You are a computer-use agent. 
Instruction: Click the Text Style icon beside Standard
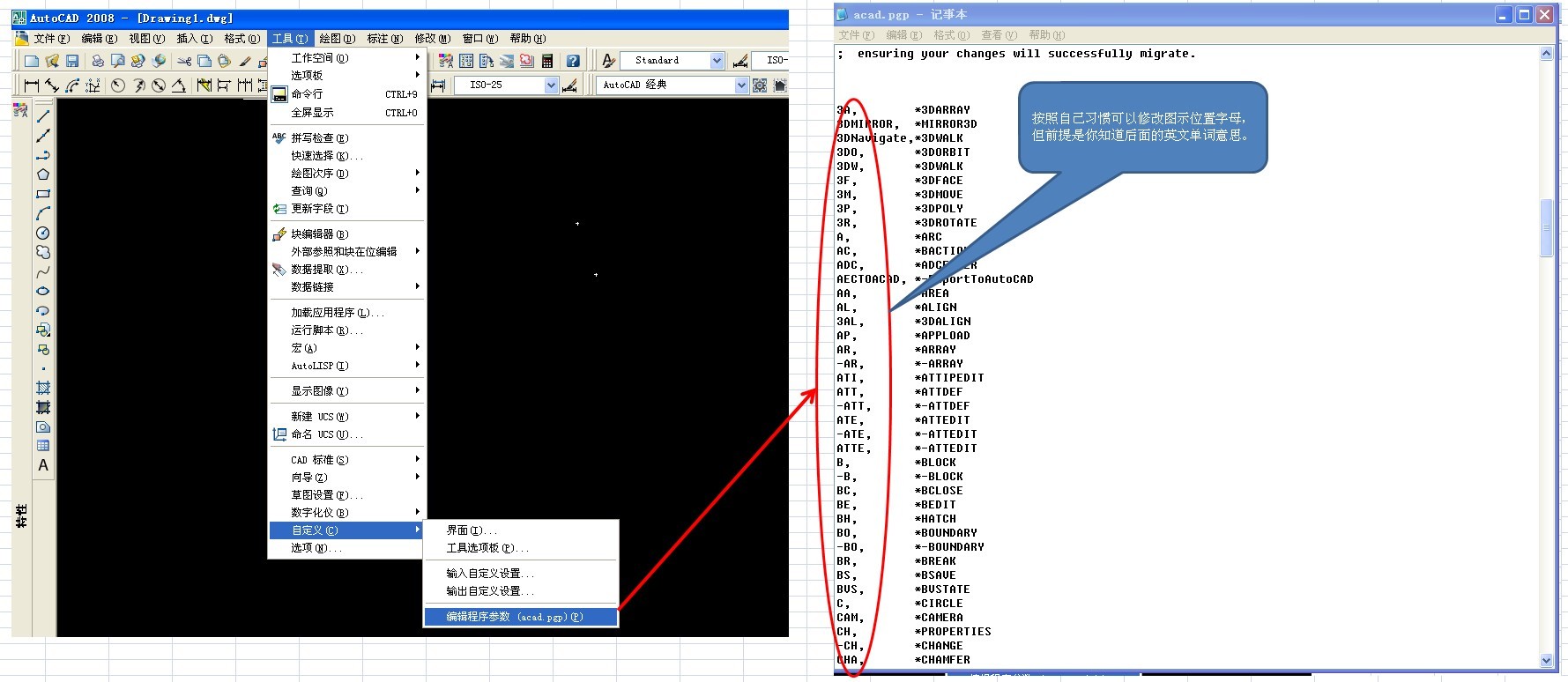pyautogui.click(x=608, y=61)
